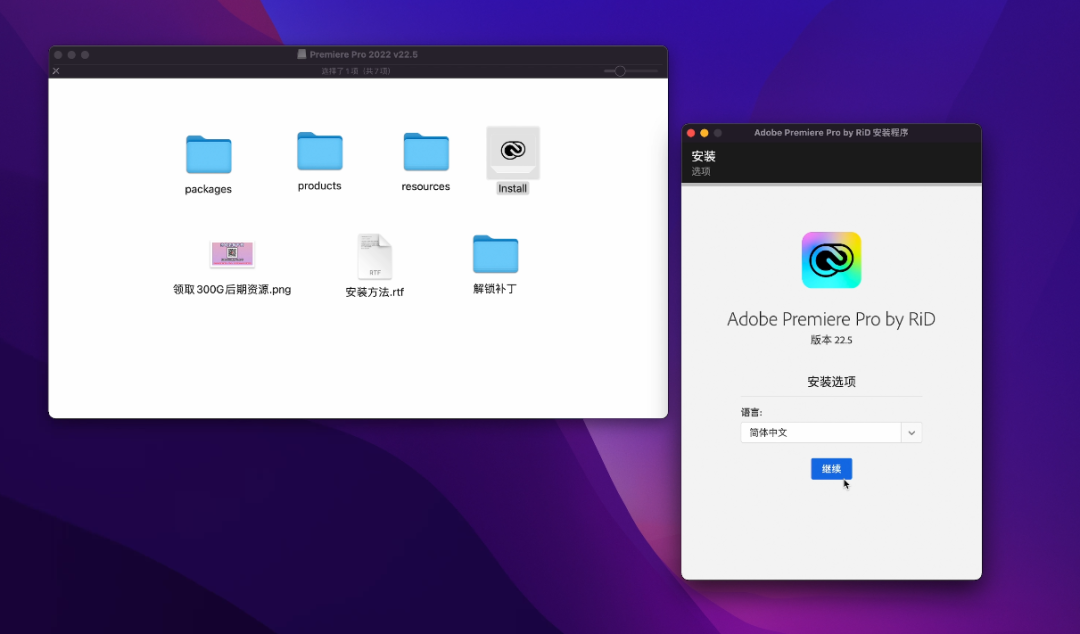Click the X icon in Finder status bar
Image resolution: width=1080 pixels, height=634 pixels.
pos(56,71)
